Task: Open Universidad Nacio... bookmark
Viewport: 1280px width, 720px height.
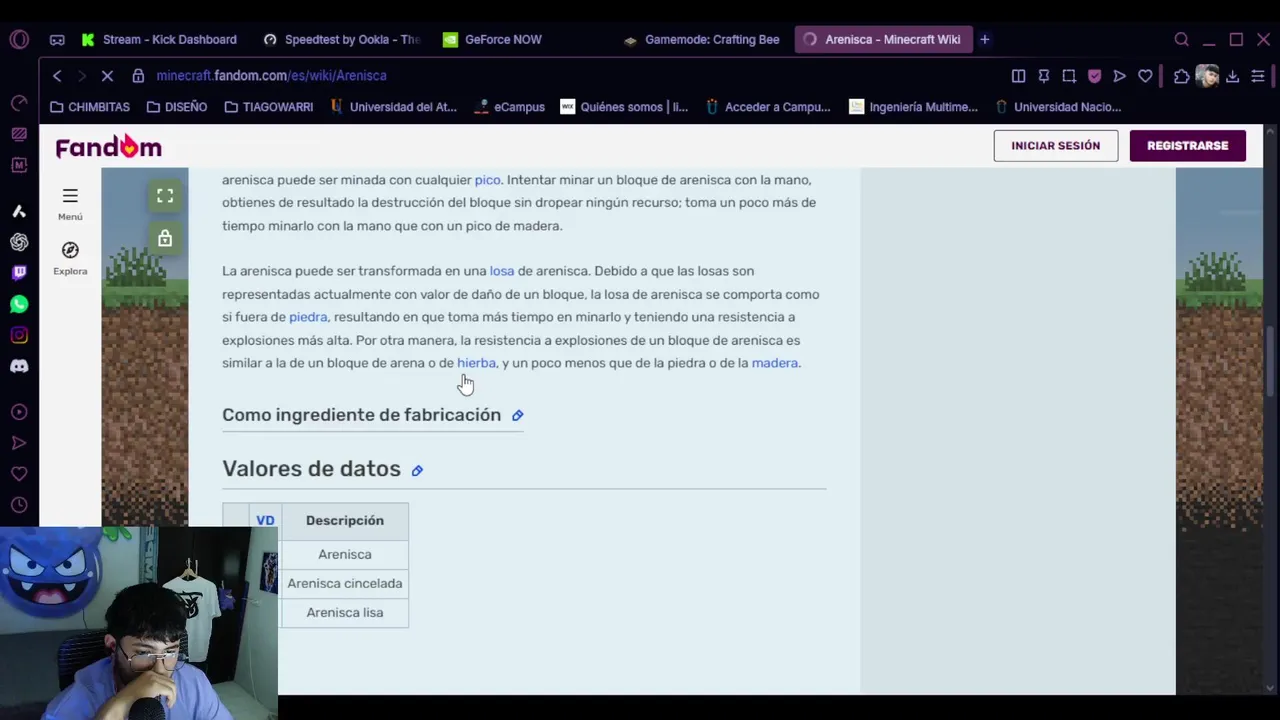Action: (1057, 107)
